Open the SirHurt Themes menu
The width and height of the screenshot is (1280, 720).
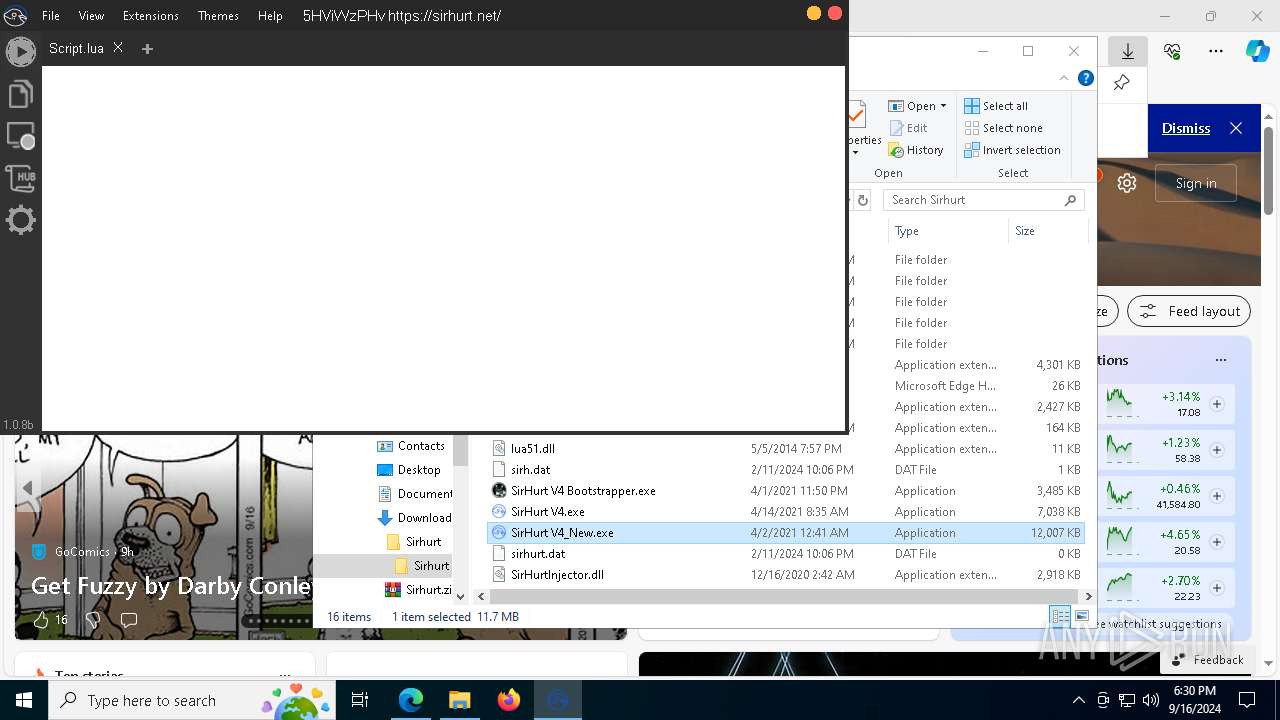[x=218, y=16]
